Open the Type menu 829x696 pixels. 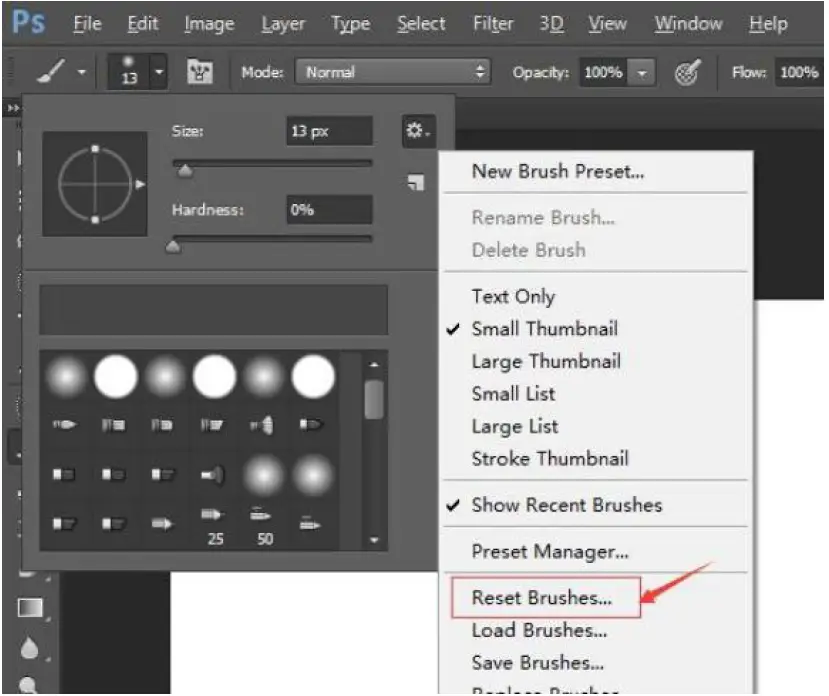tap(351, 24)
